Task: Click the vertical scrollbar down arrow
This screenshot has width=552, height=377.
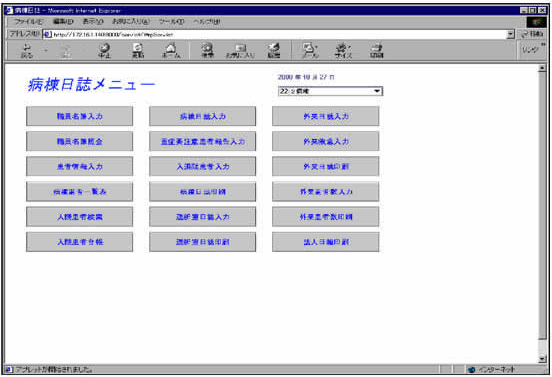Action: (542, 359)
